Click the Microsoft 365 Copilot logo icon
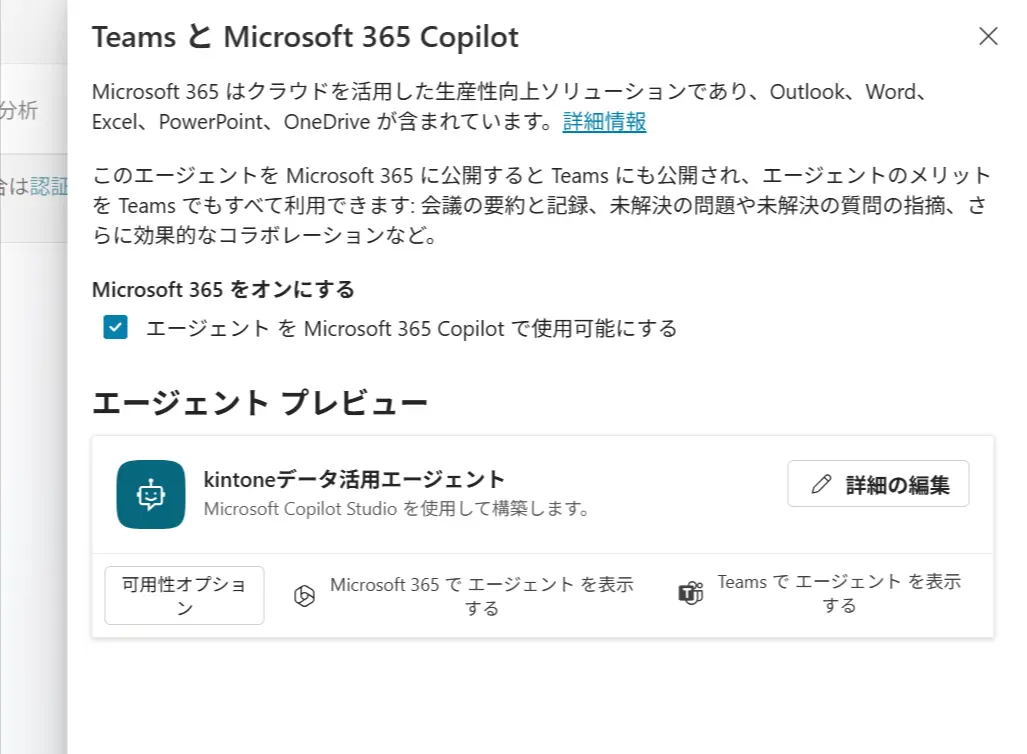 tap(304, 596)
